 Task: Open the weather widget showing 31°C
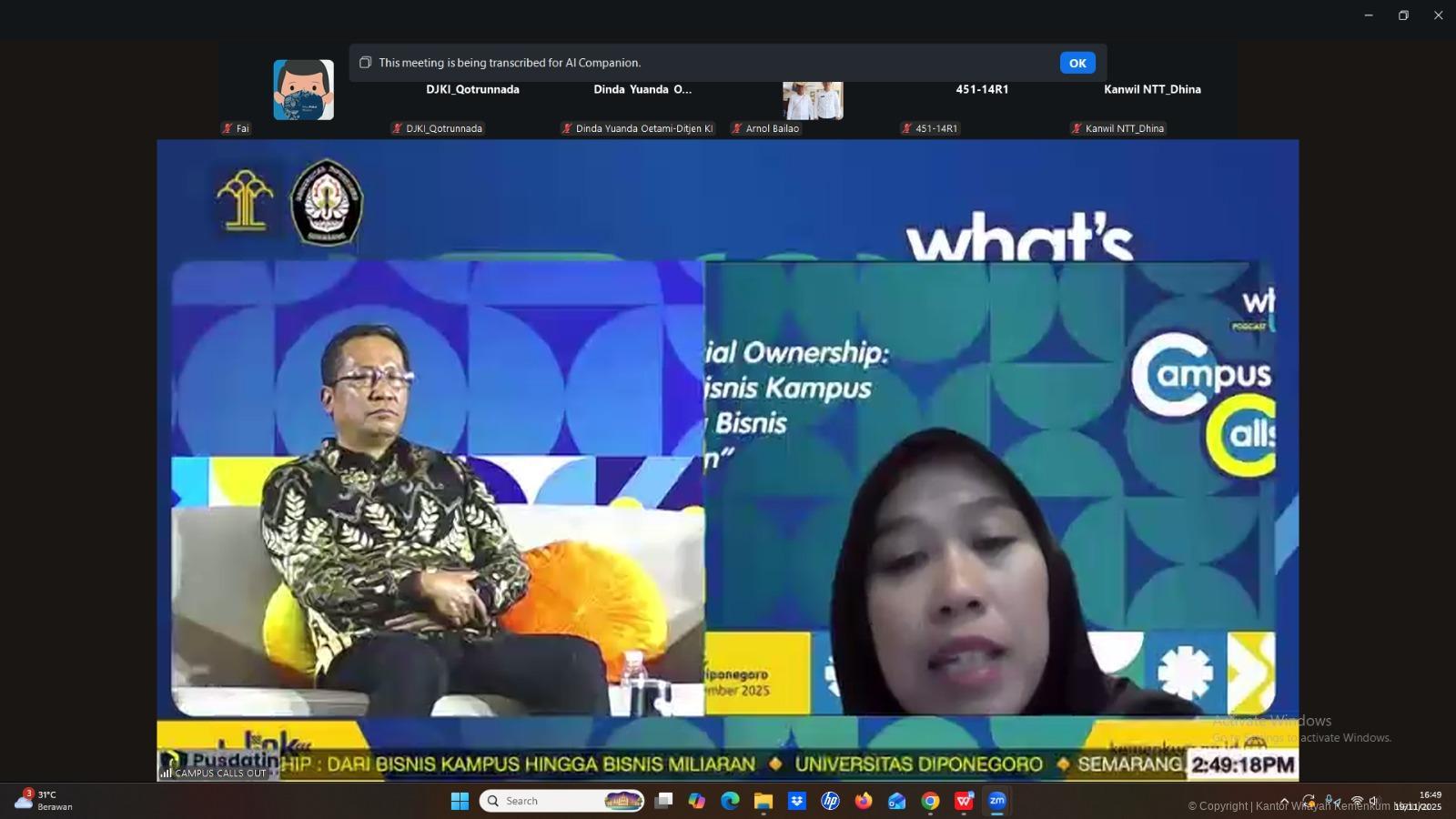tap(44, 801)
